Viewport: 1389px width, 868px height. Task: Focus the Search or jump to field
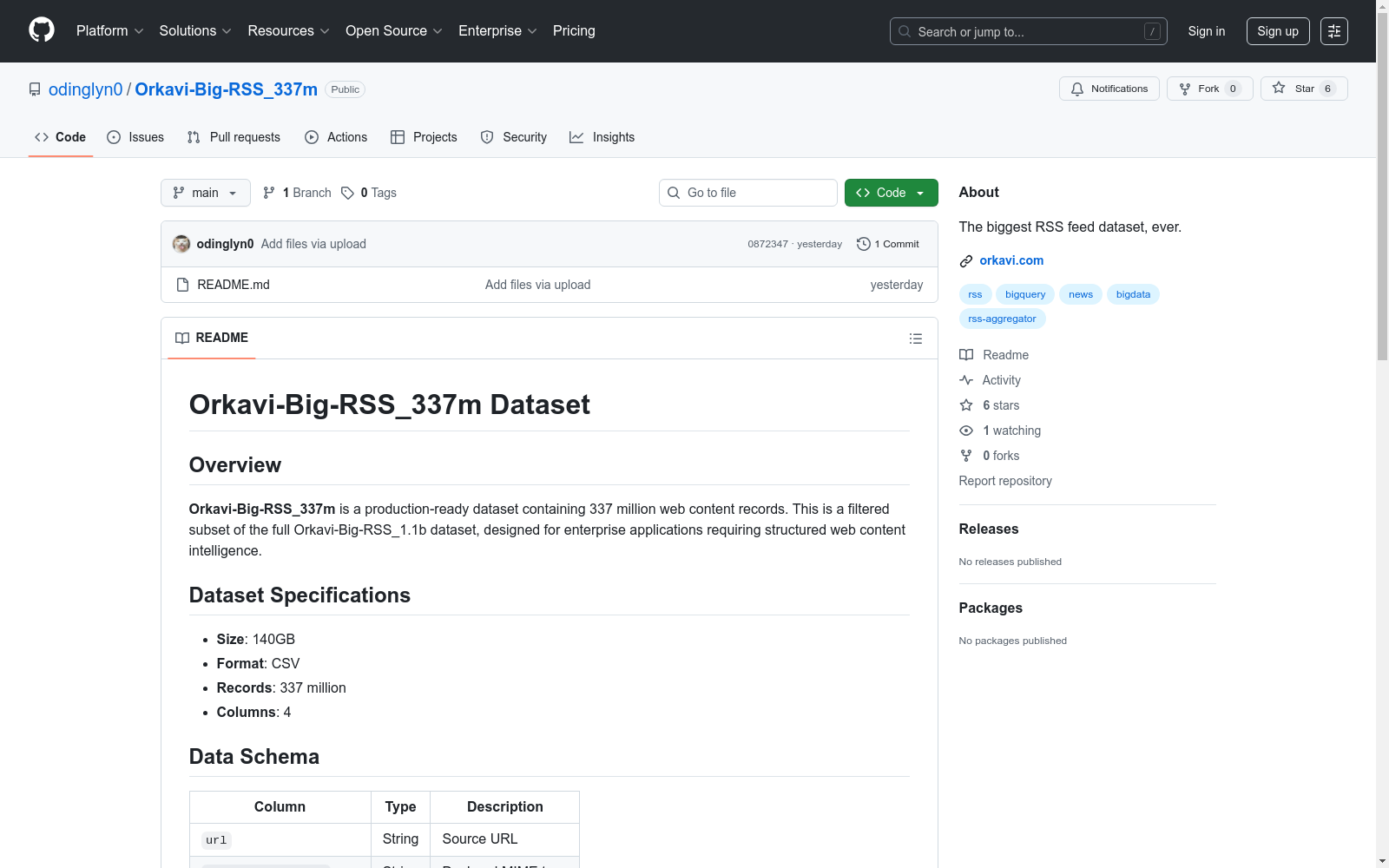click(1029, 31)
